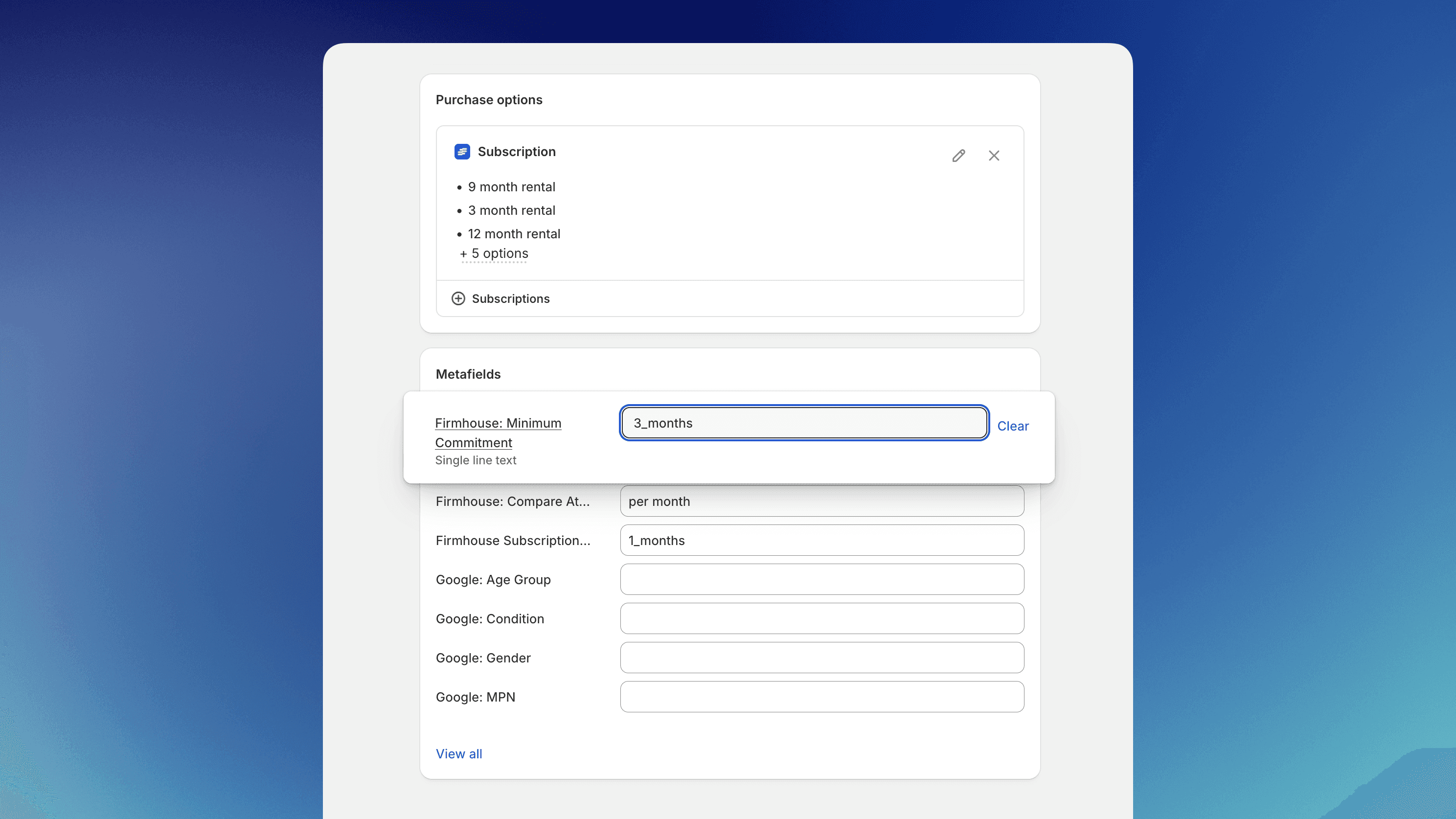Click the 3_months input field
This screenshot has width=1456, height=819.
click(x=804, y=423)
